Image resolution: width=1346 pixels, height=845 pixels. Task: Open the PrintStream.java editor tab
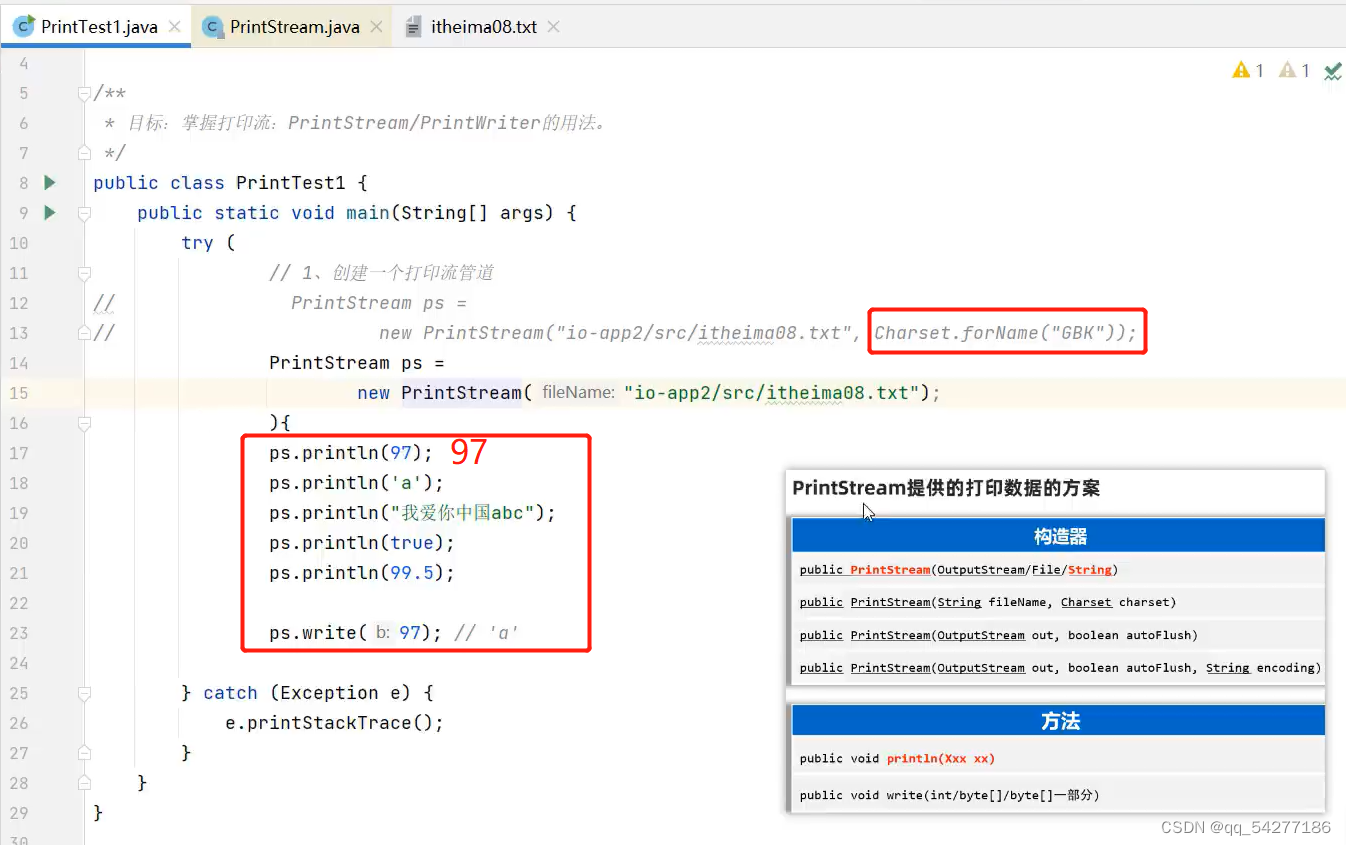point(294,27)
